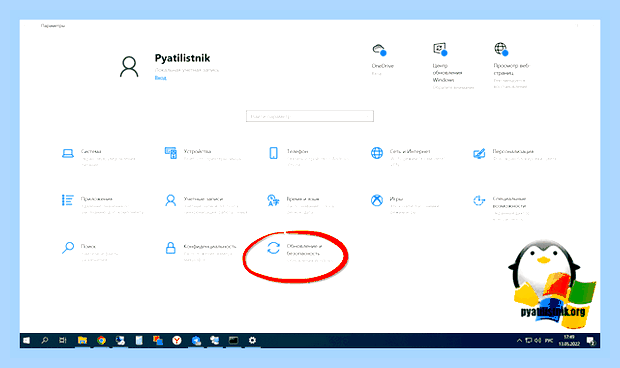Open the Игры (Xbox) settings category
This screenshot has width=620, height=368.
point(405,205)
